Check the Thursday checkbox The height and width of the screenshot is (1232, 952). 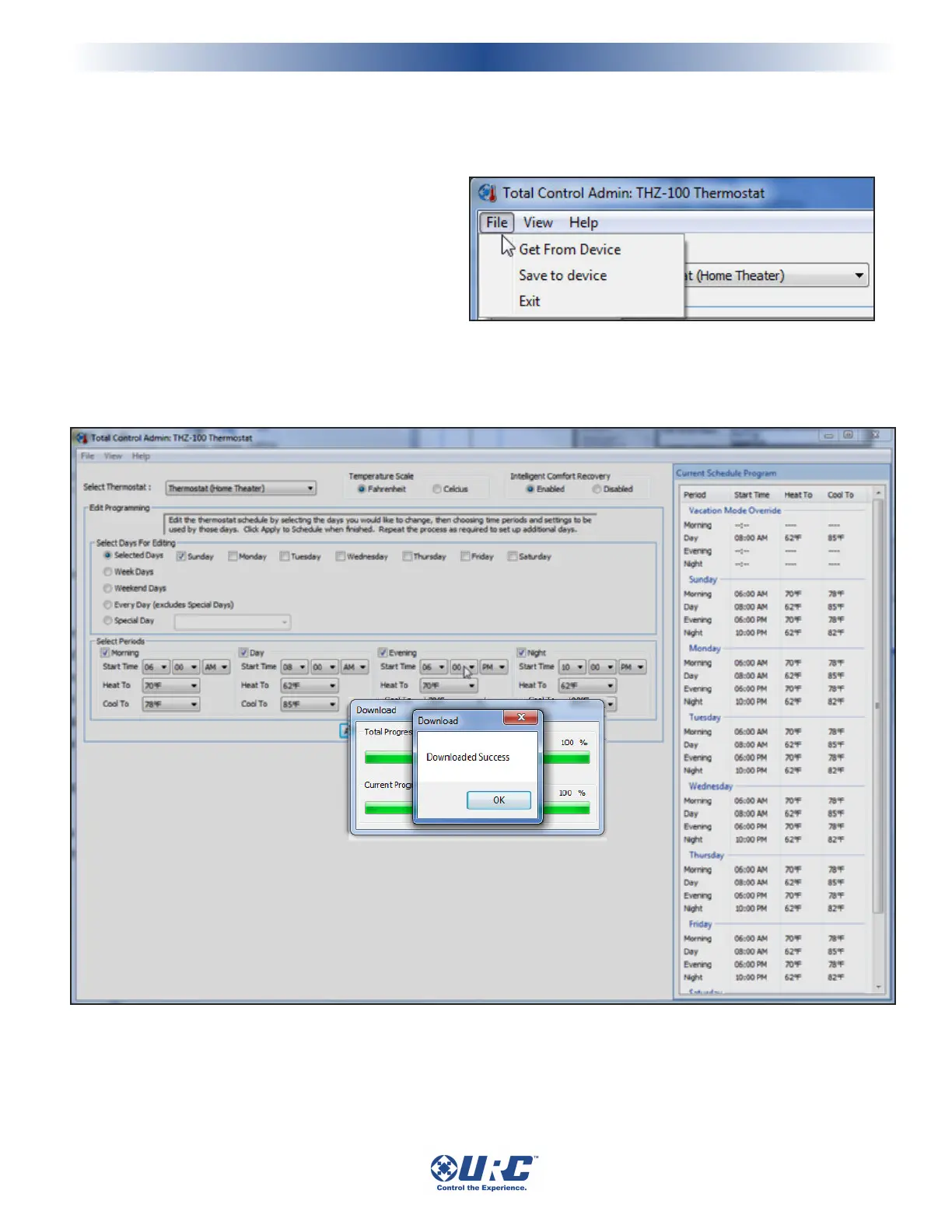[x=408, y=556]
